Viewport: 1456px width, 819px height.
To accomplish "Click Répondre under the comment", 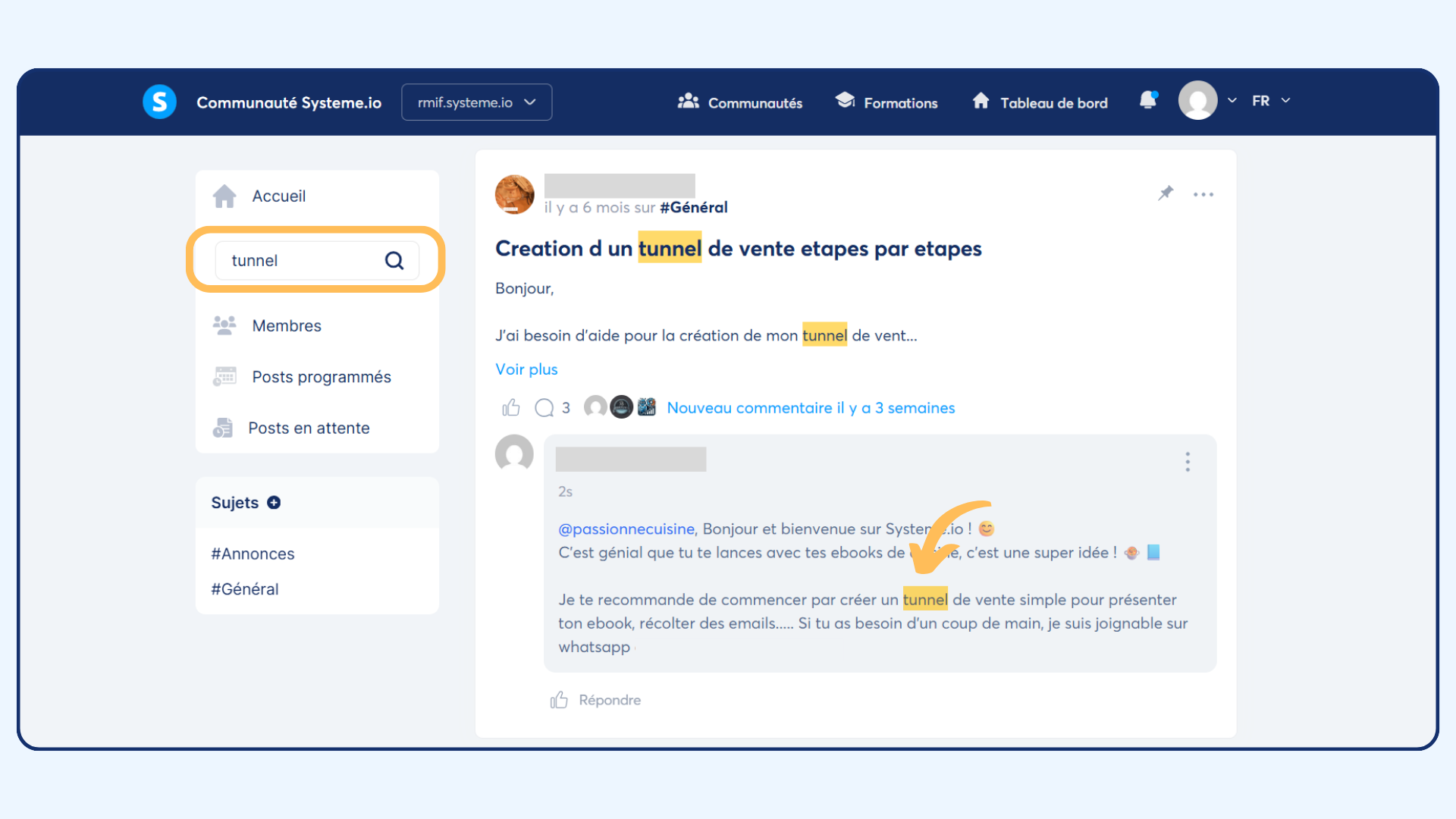I will 610,700.
